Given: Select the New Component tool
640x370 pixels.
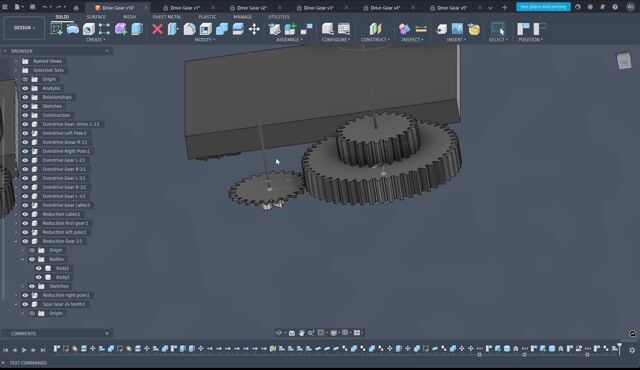Looking at the screenshot, I should coord(275,29).
